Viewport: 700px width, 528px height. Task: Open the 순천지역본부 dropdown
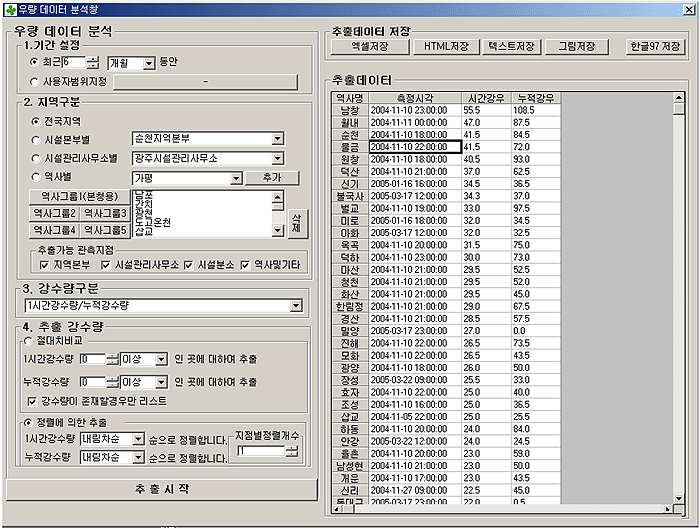(277, 139)
